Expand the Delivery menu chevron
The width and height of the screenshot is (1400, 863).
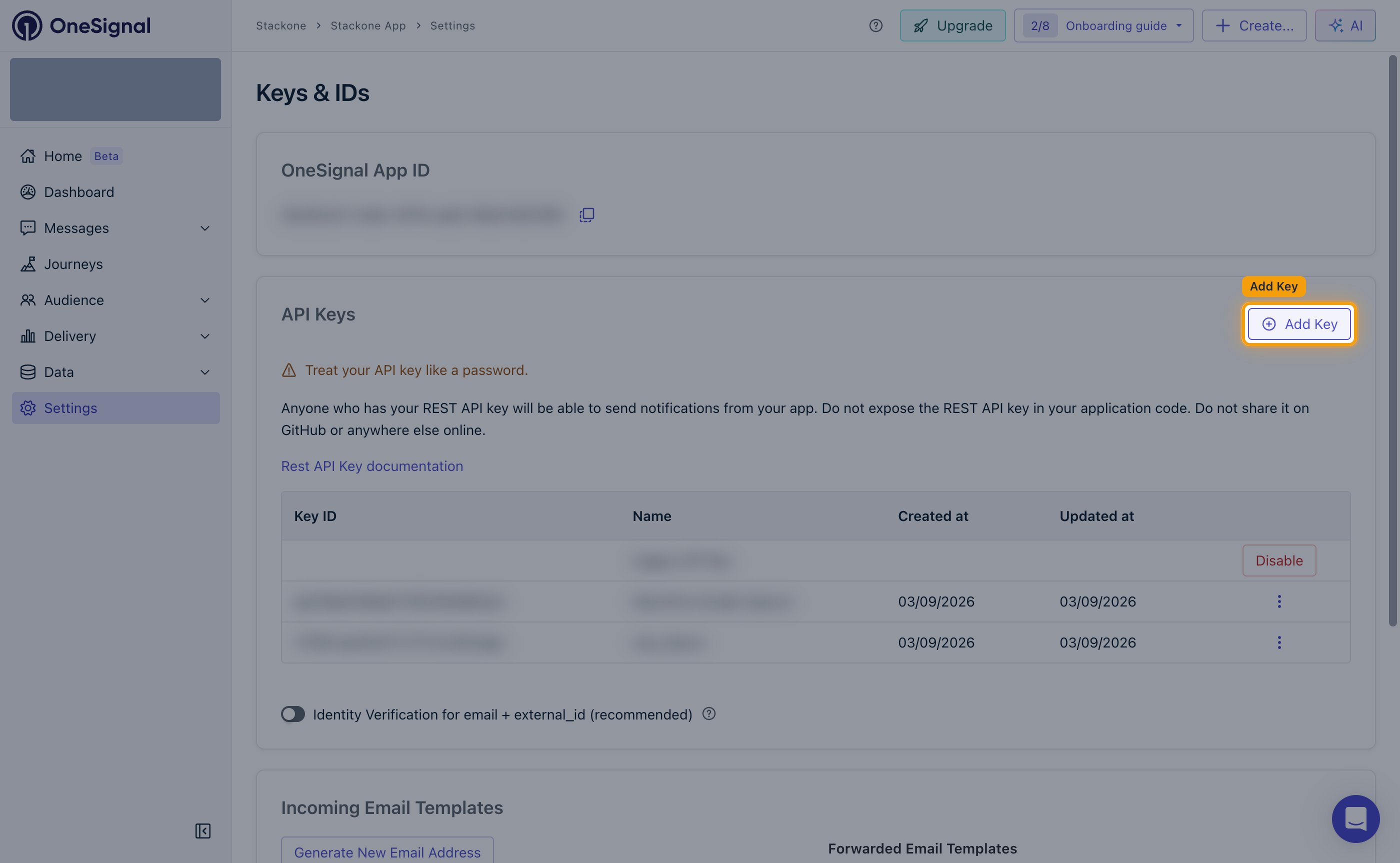click(x=205, y=336)
